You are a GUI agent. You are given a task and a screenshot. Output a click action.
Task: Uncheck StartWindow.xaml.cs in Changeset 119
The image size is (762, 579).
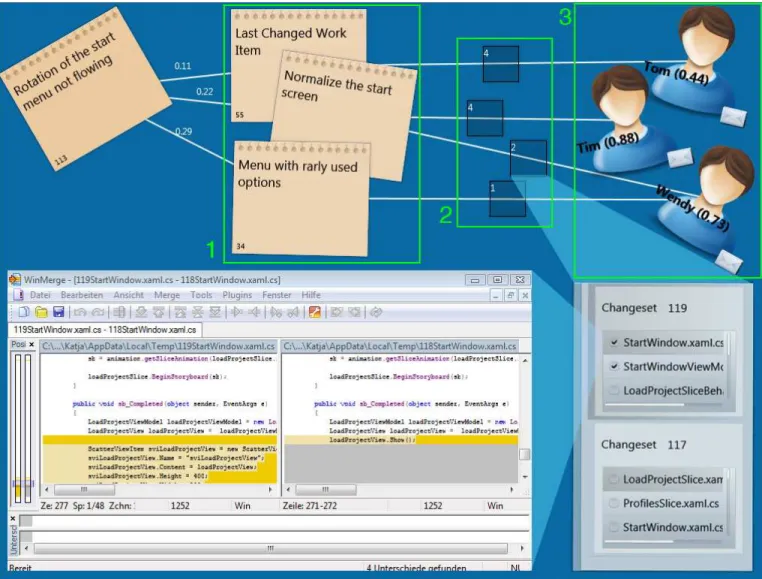tap(614, 342)
